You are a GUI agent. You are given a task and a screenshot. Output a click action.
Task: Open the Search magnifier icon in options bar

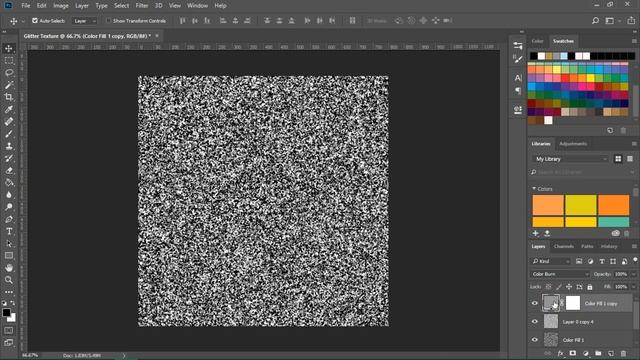point(596,20)
